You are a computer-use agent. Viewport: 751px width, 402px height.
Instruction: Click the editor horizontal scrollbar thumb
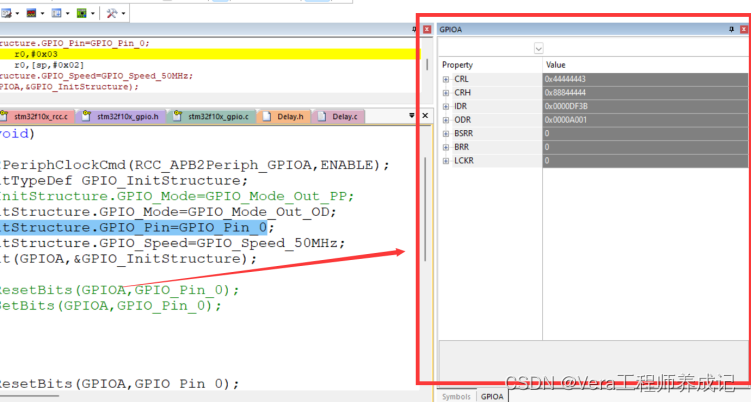[30, 396]
